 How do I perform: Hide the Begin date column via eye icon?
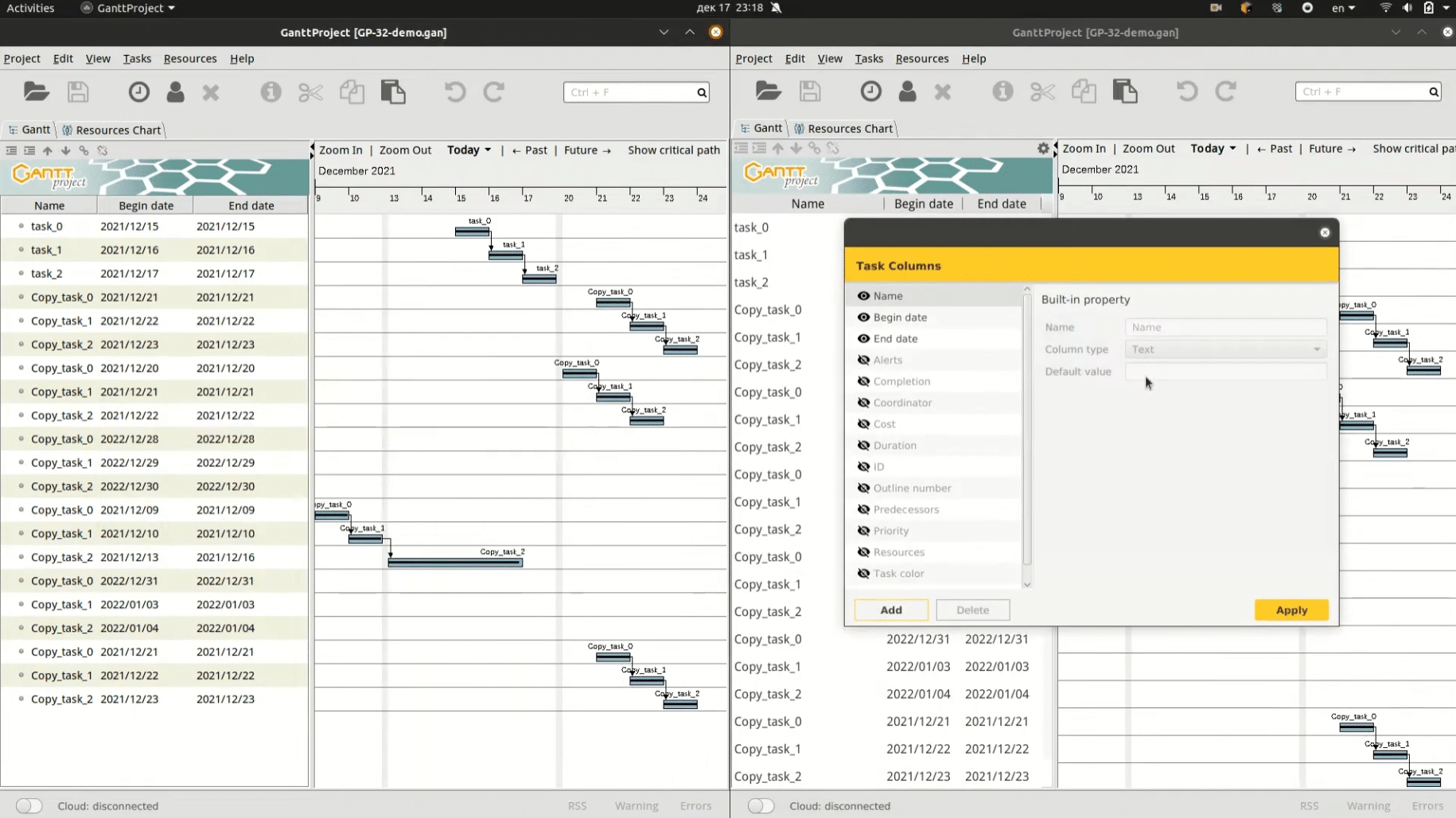tap(863, 317)
